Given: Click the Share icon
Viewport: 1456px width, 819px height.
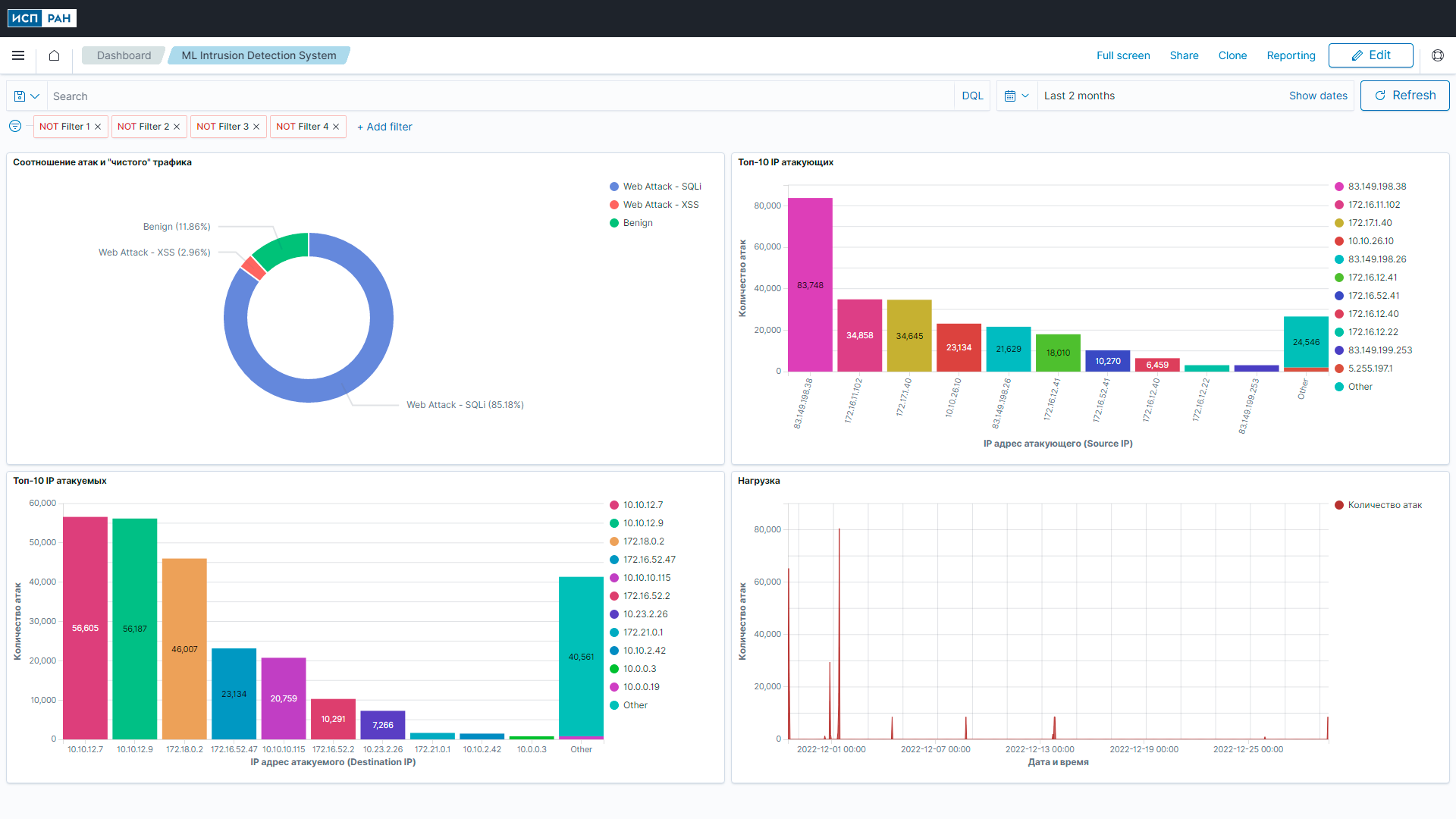Looking at the screenshot, I should [x=1185, y=55].
